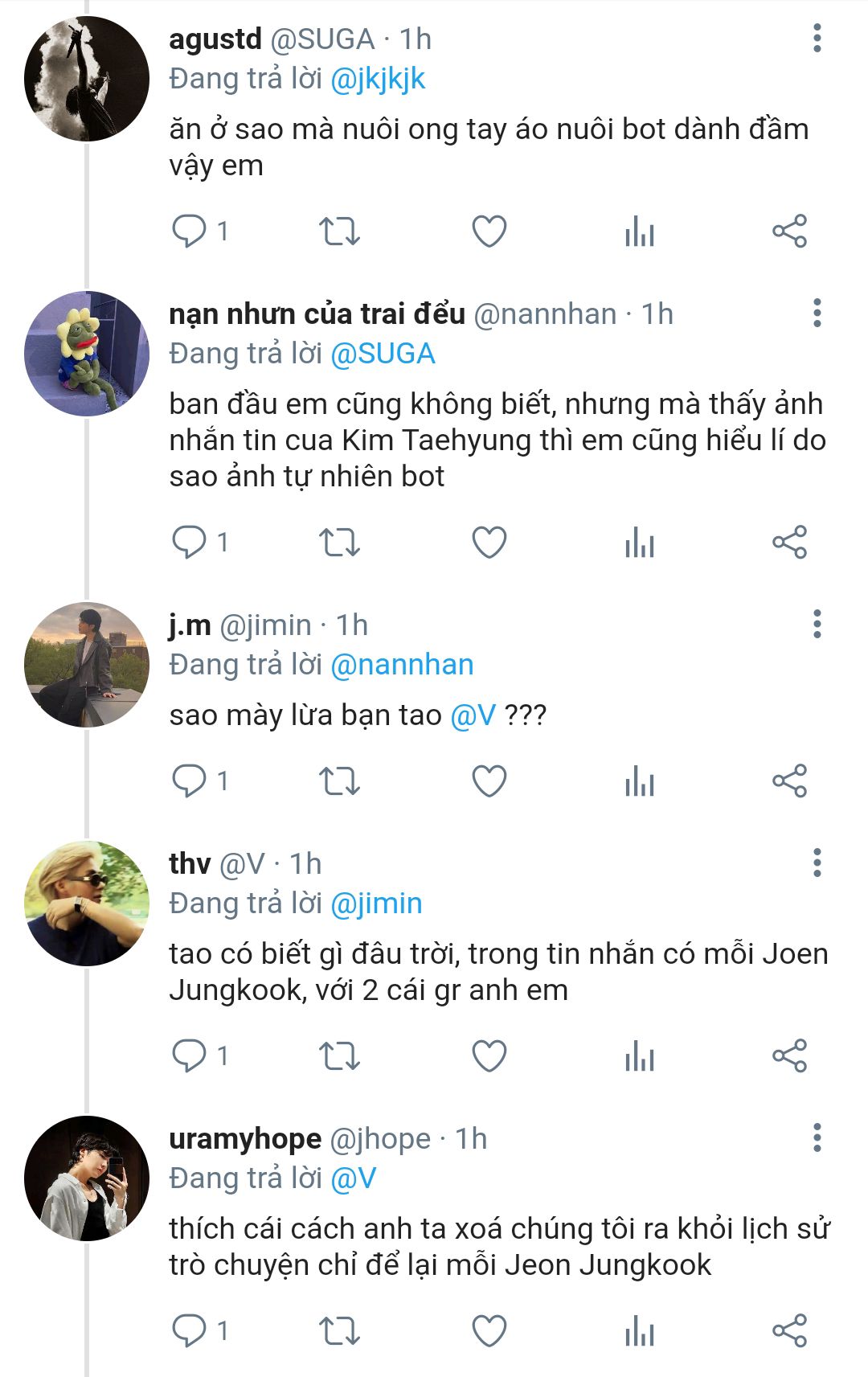Screen dimensions: 868x1377
Task: Open thv profile name
Action: pos(190,863)
